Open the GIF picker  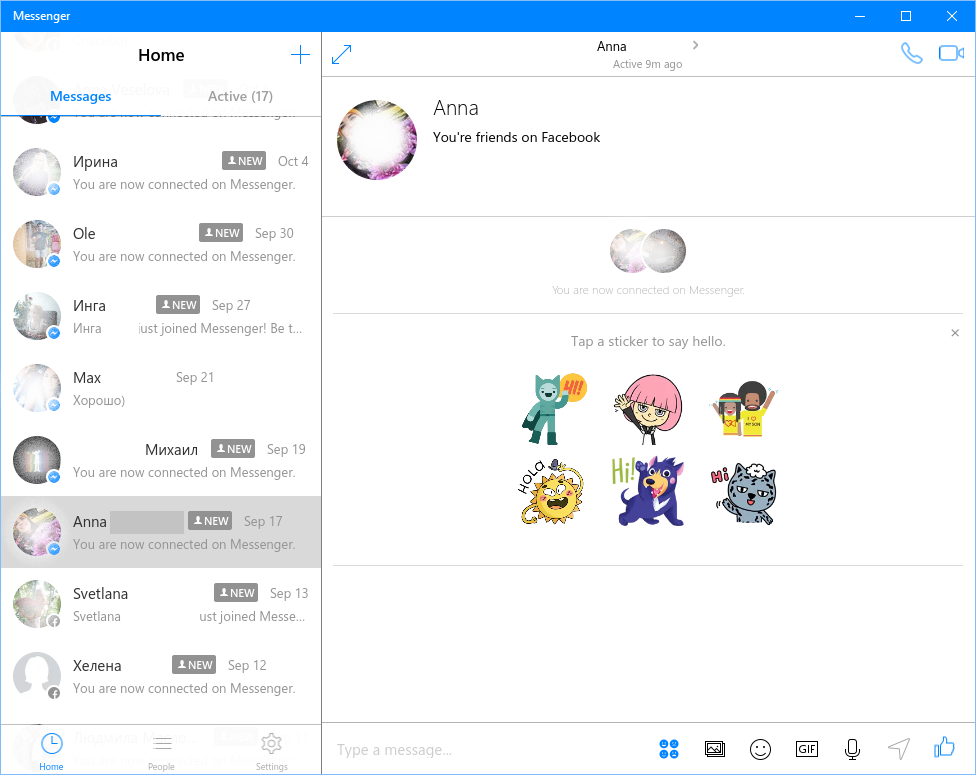pos(807,749)
